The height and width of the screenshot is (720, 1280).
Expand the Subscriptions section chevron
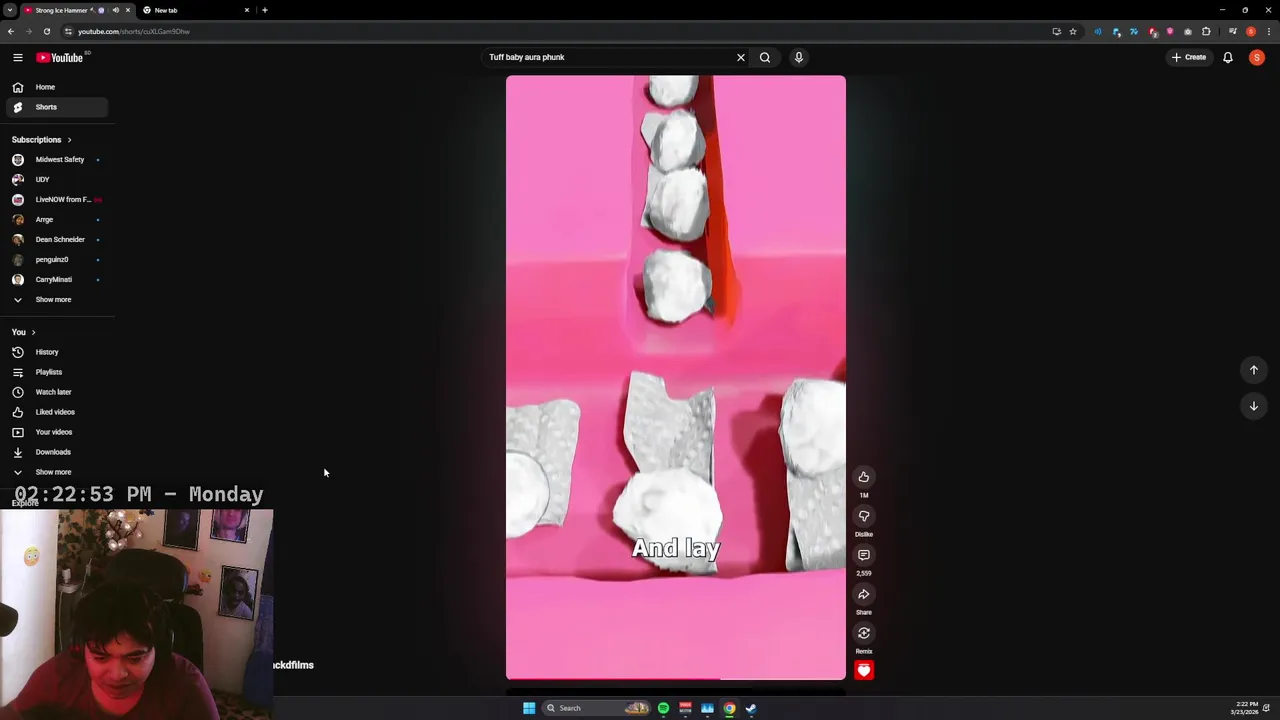pos(69,140)
